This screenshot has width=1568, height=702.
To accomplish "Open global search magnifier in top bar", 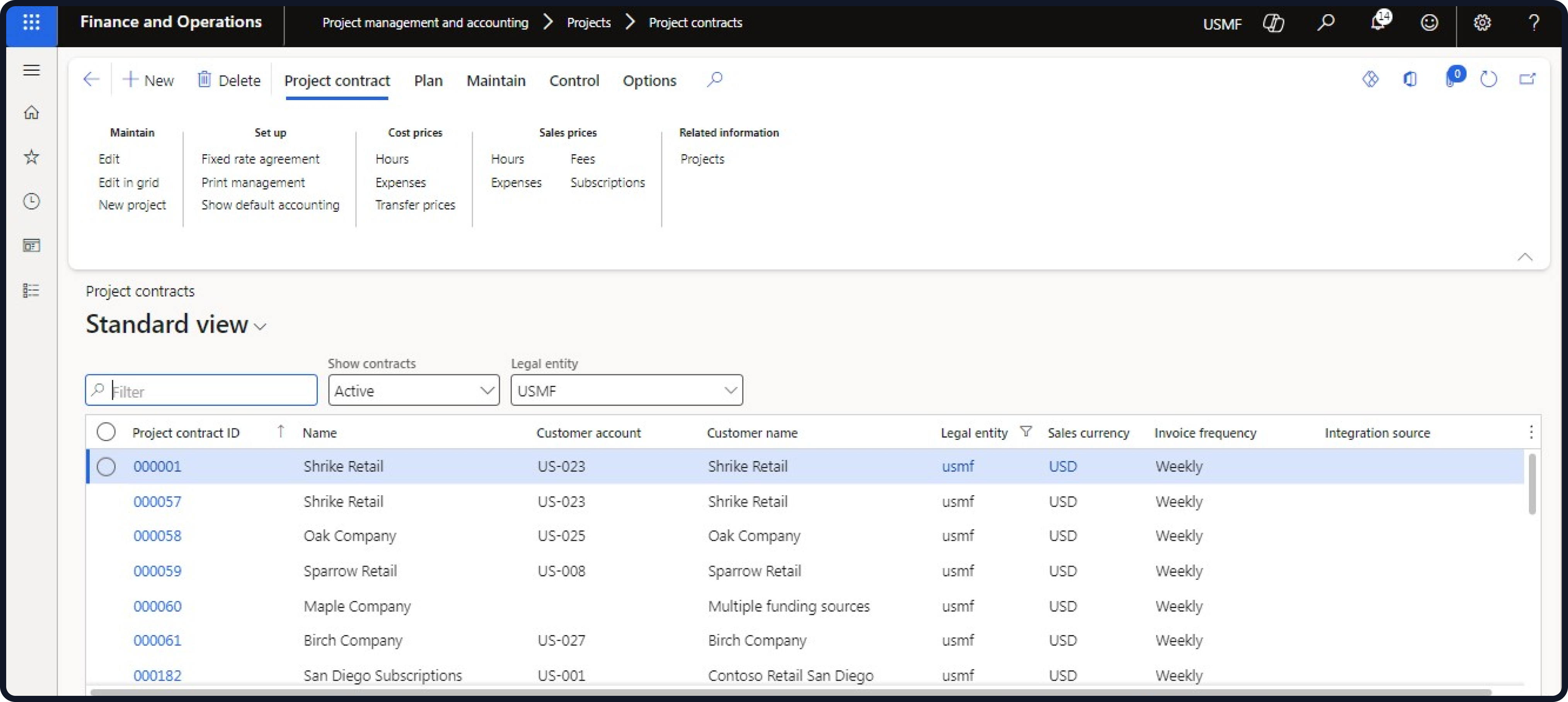I will [x=1325, y=23].
